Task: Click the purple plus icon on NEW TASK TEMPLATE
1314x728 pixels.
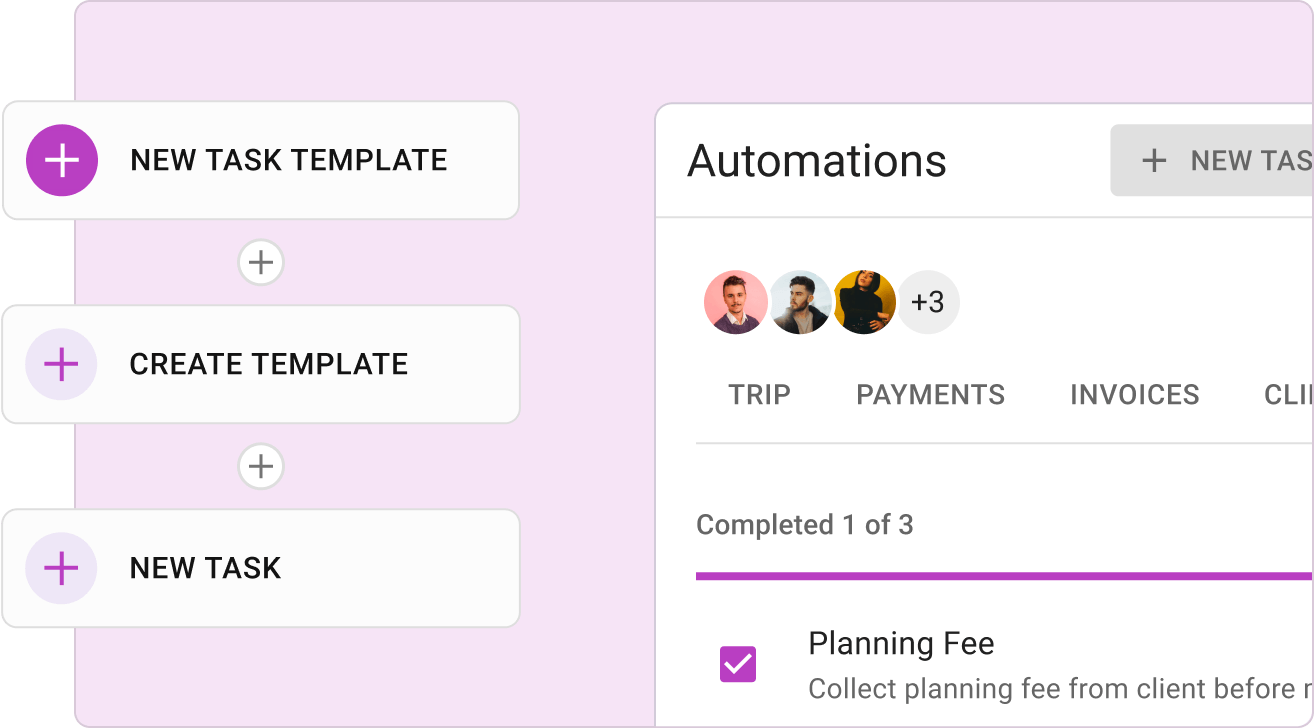Action: 61,160
